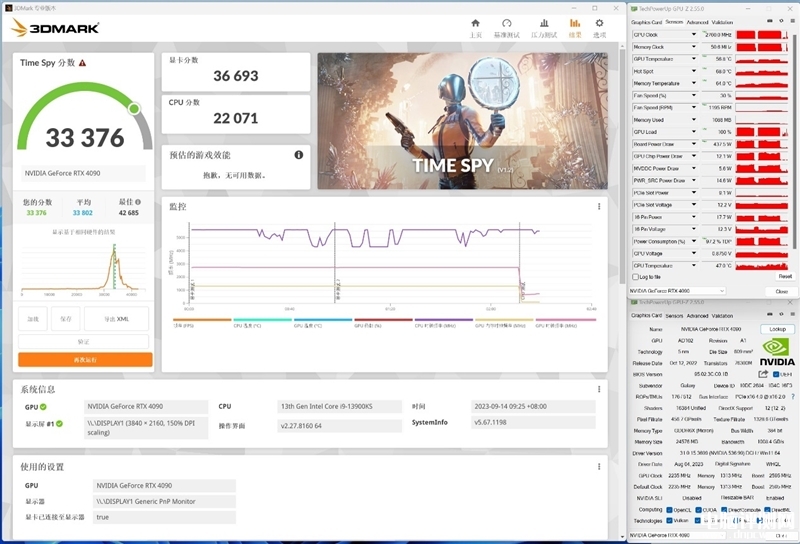Viewport: 800px width, 544px height.
Task: Click GPU-Z Sensors window screenshot camera icon
Action: (x=770, y=21)
